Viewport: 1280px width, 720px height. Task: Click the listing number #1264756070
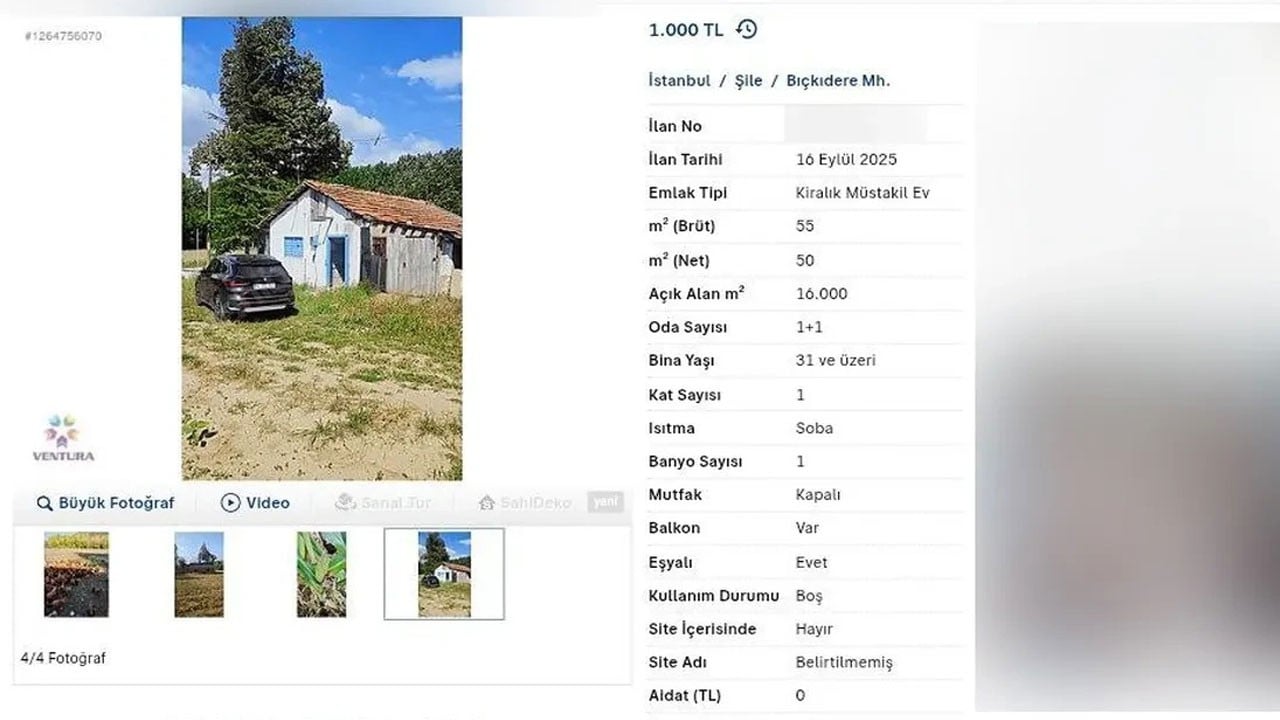click(x=63, y=36)
